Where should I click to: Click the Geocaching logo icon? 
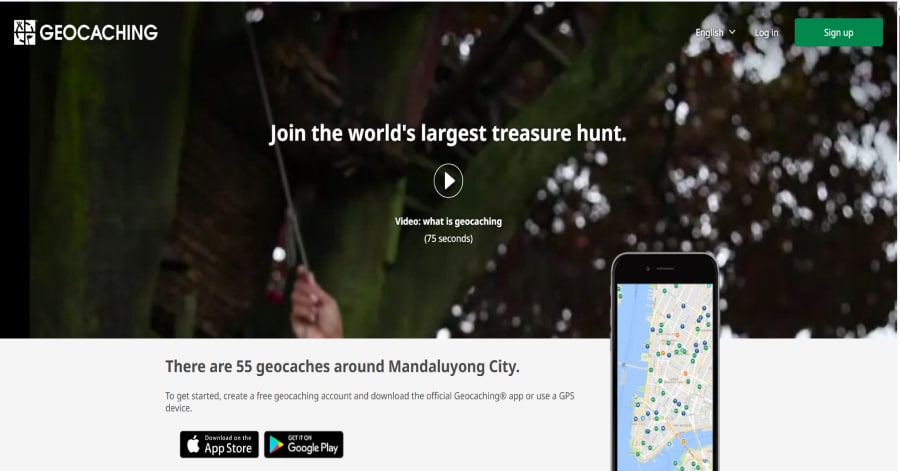(25, 33)
